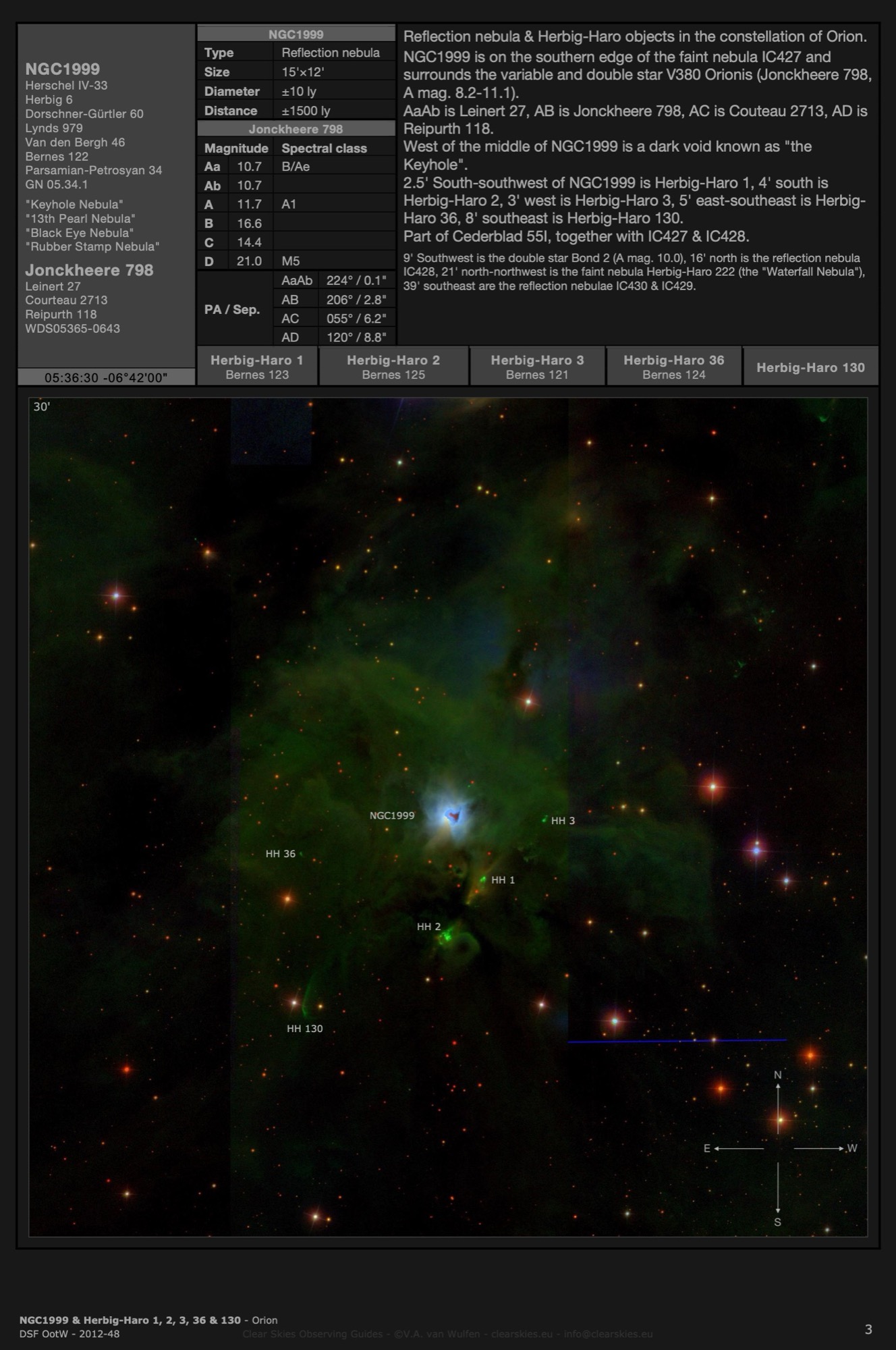Click the west arrow on the compass

coord(818,1148)
